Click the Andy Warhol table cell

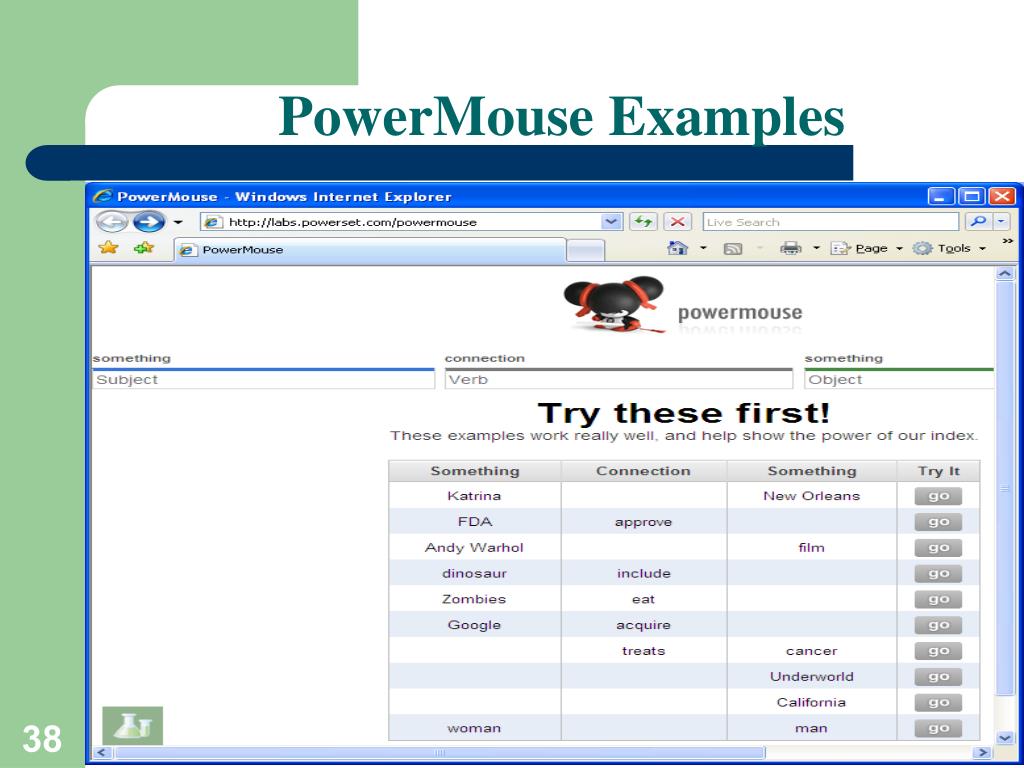[474, 547]
